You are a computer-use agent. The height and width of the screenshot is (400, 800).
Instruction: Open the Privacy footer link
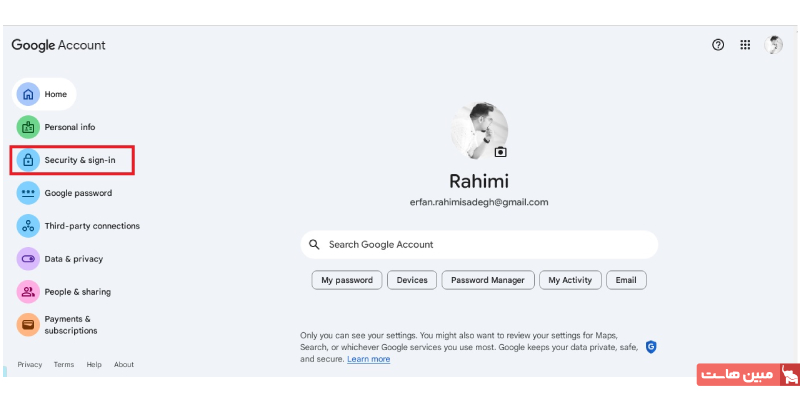pos(30,365)
